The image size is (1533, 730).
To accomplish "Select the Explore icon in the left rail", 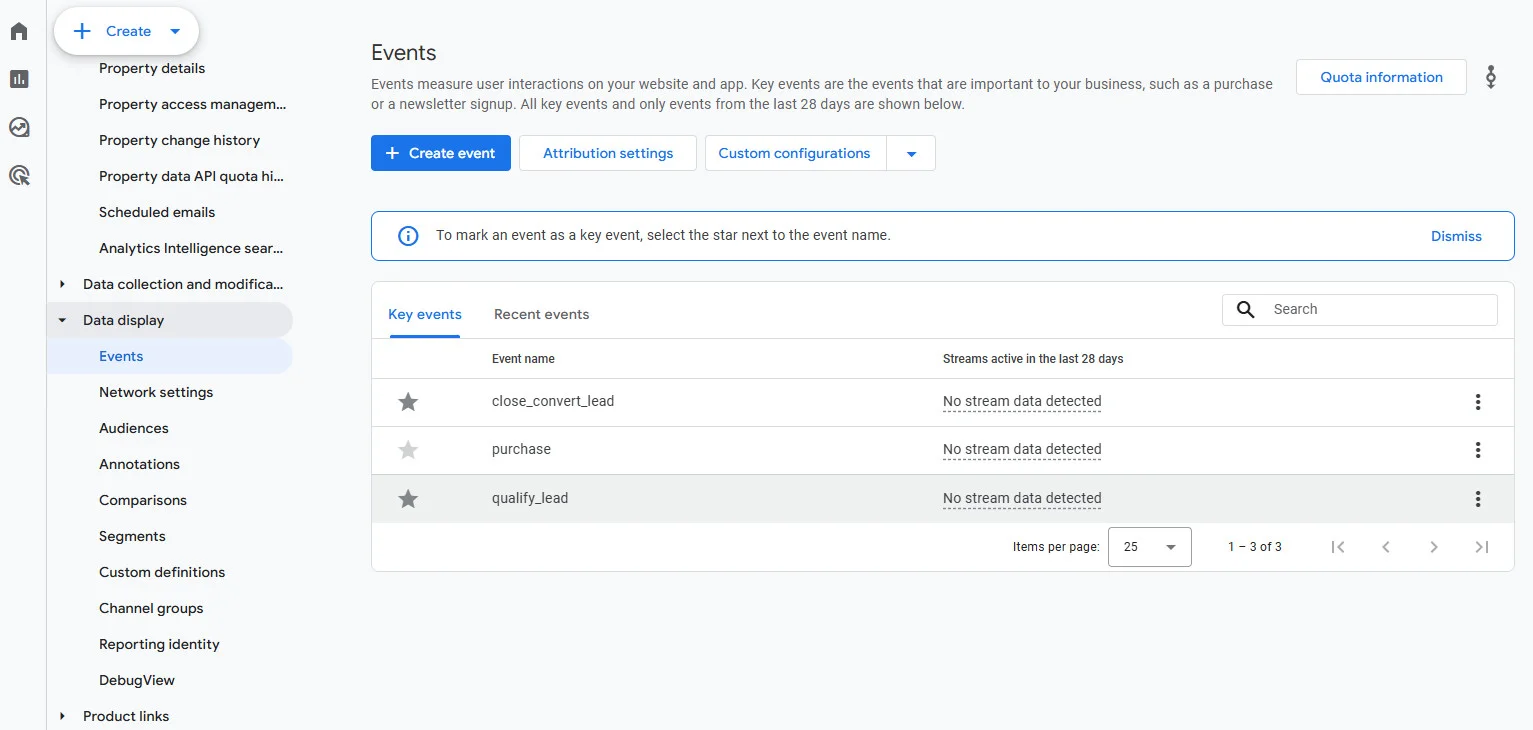I will click(x=18, y=127).
